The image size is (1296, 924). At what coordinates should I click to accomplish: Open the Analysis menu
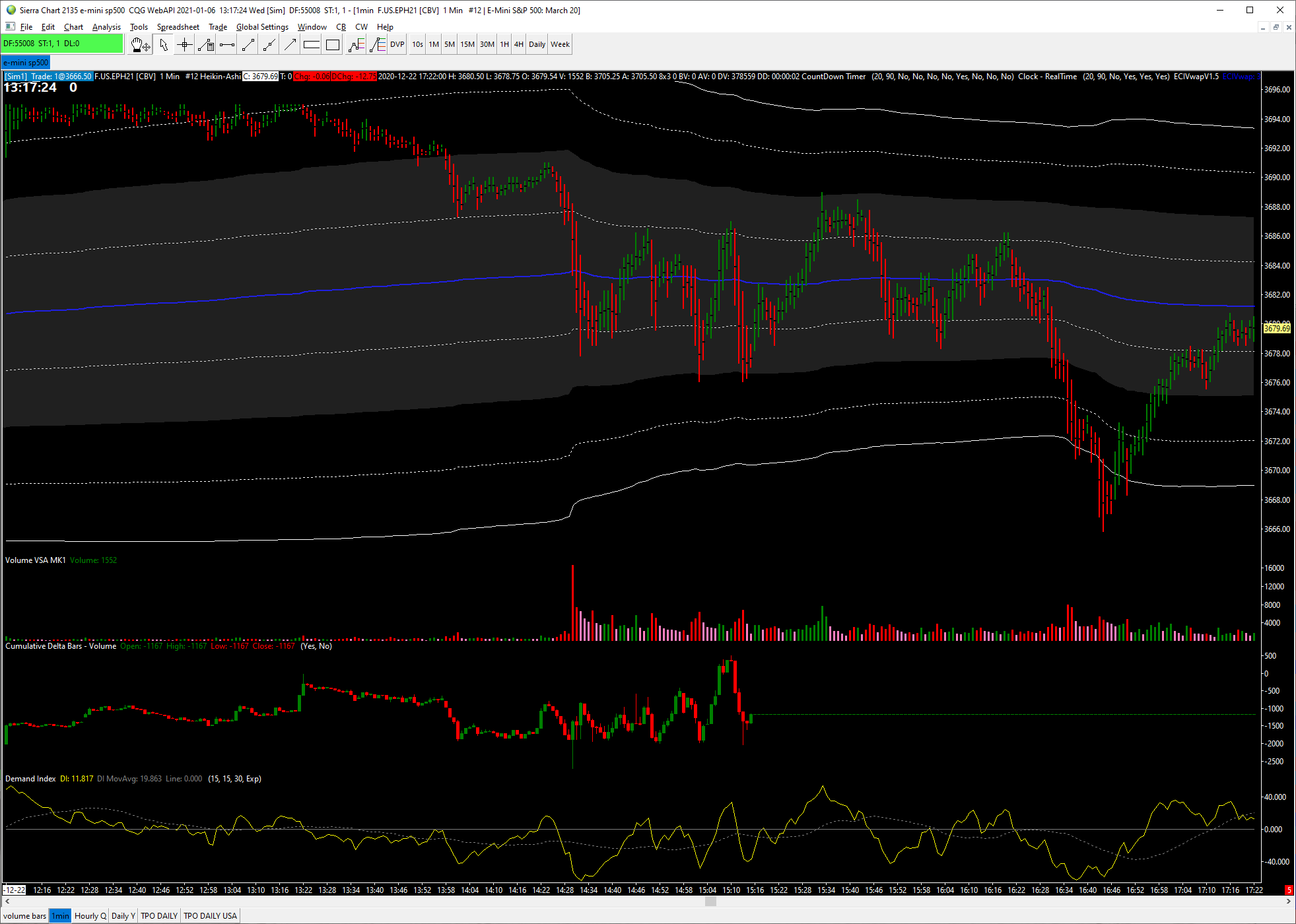(106, 27)
